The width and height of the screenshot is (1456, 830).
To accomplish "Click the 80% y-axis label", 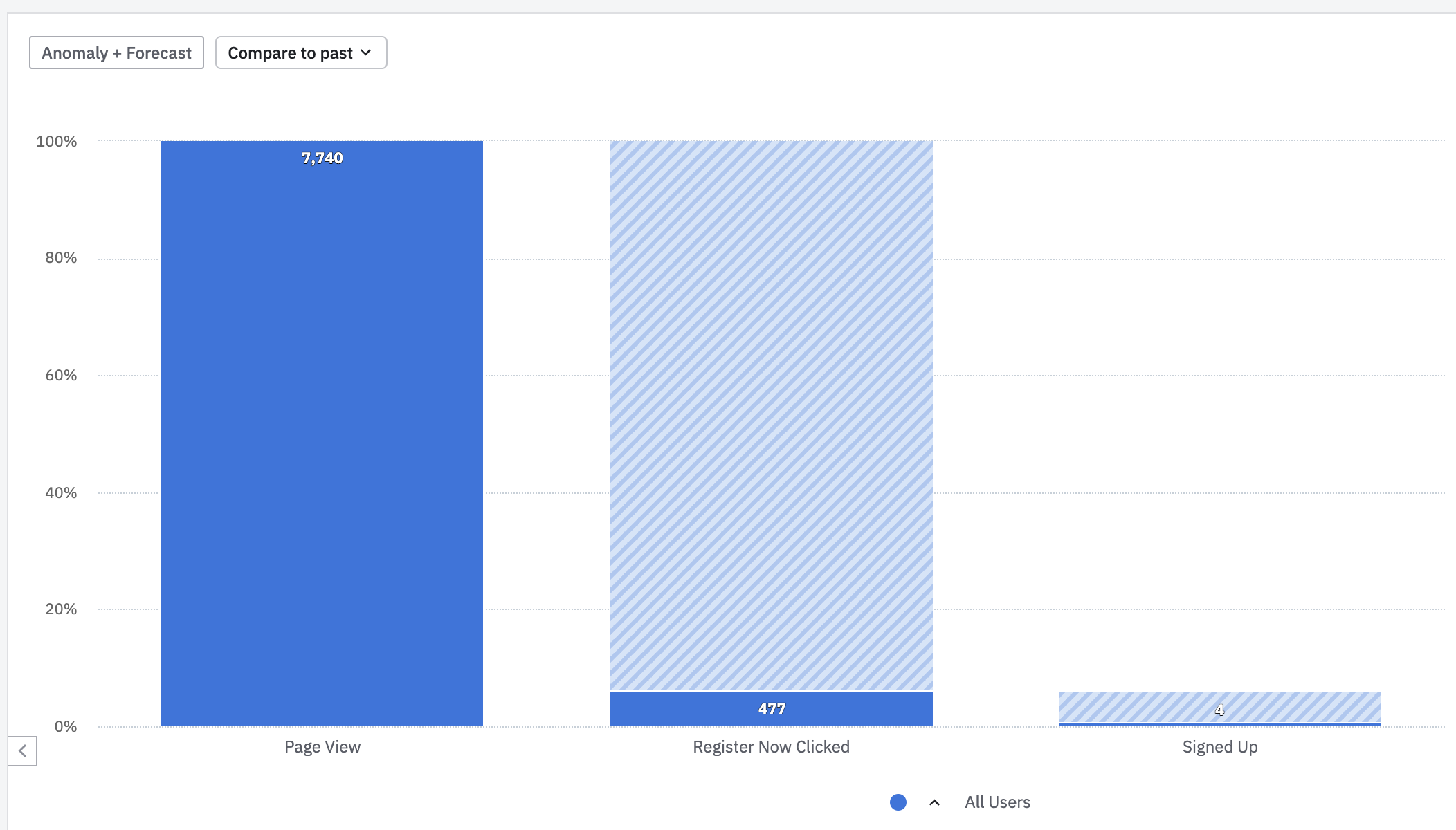I will 61,258.
